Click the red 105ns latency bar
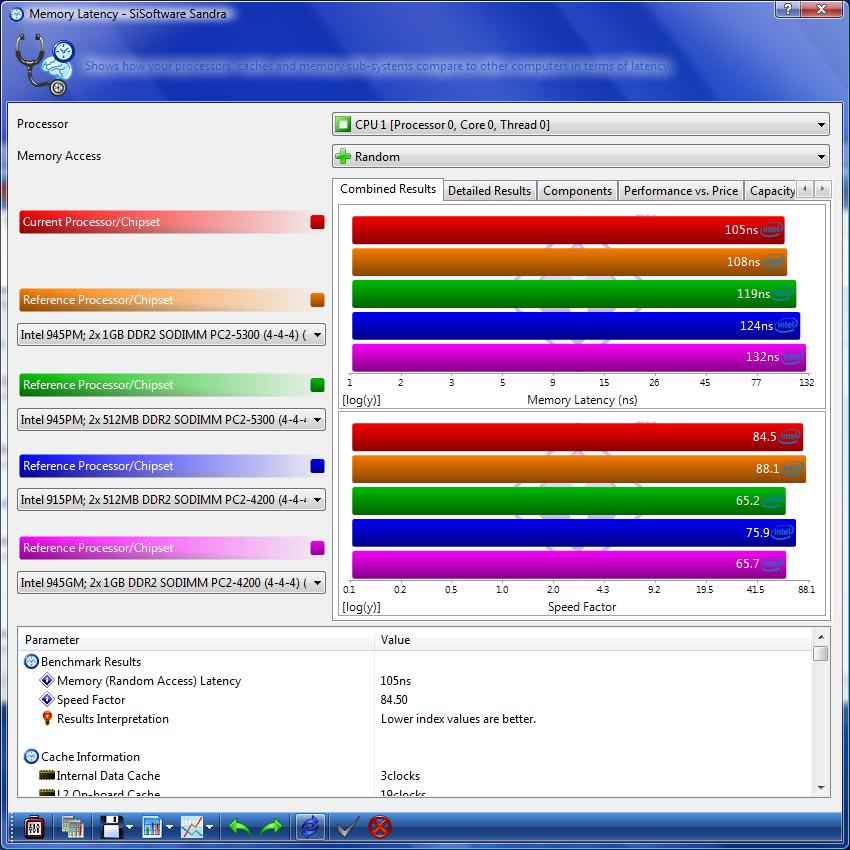Image resolution: width=850 pixels, height=850 pixels. [x=568, y=230]
